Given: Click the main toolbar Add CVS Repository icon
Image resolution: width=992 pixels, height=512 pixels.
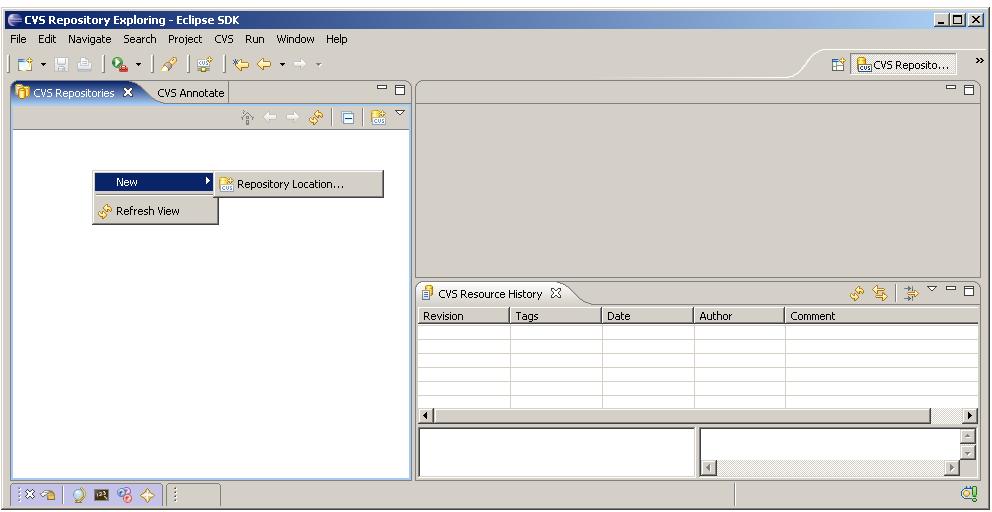Looking at the screenshot, I should point(204,64).
